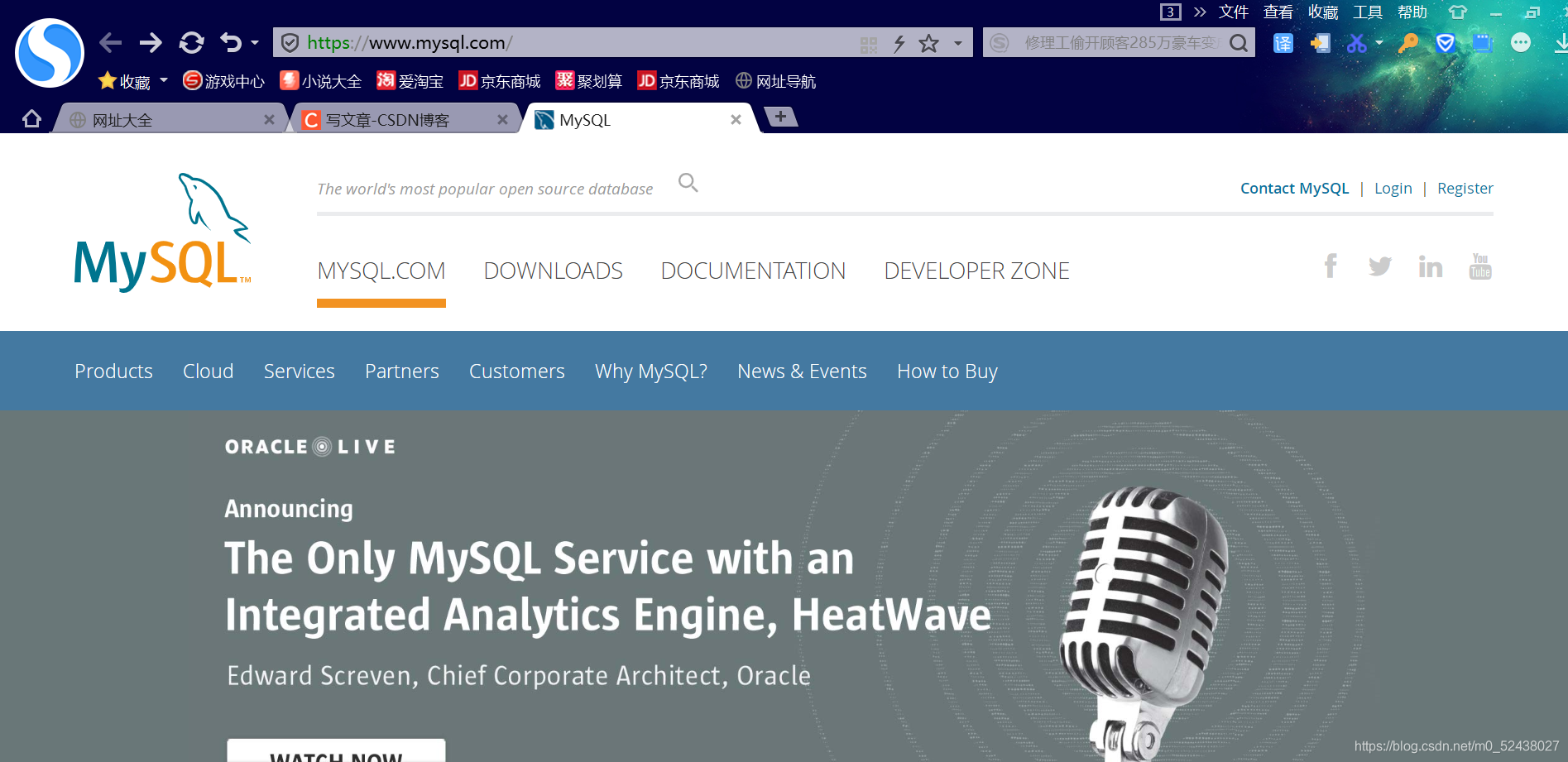1568x762 pixels.
Task: Click the lightning speed mode icon
Action: coord(899,43)
